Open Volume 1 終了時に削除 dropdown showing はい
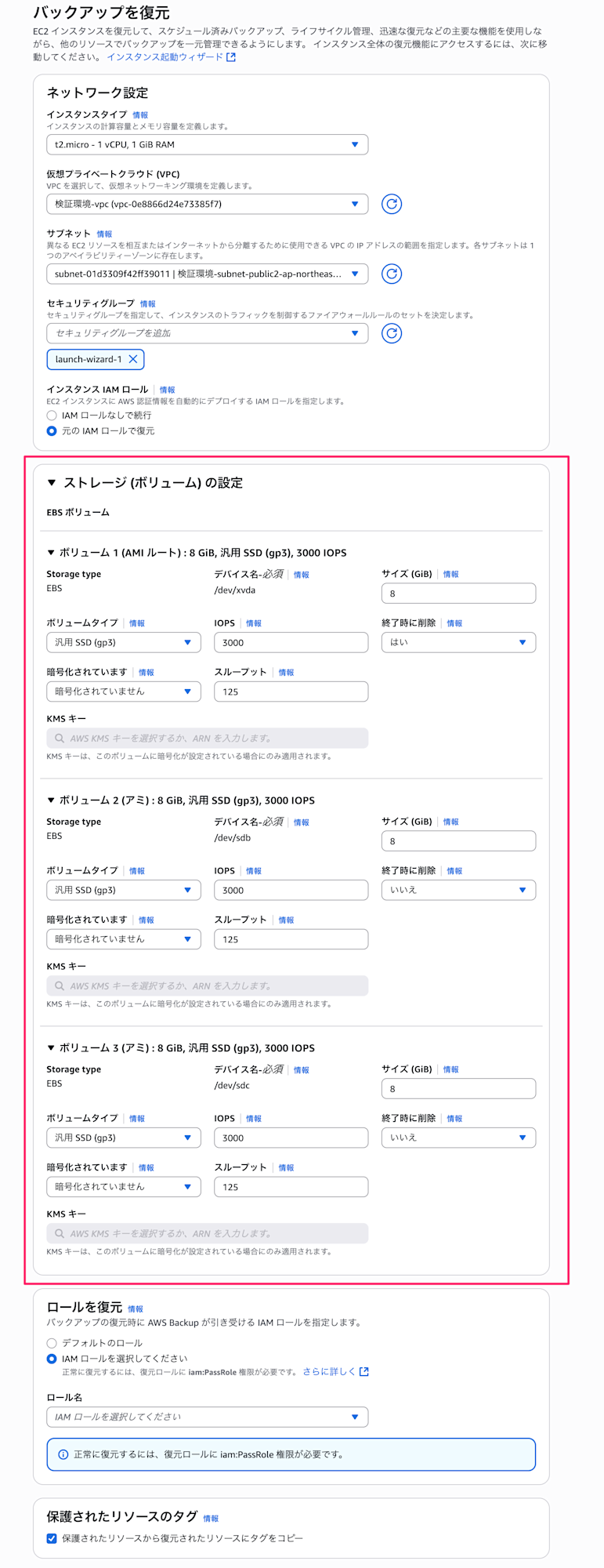This screenshot has height=1568, width=604. click(458, 642)
